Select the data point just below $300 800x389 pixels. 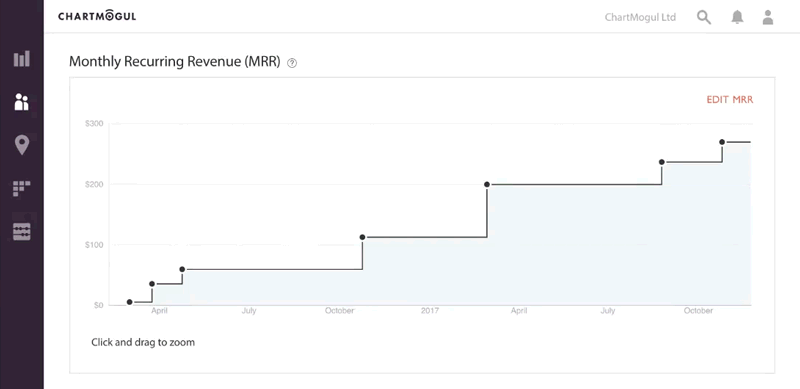pyautogui.click(x=722, y=142)
